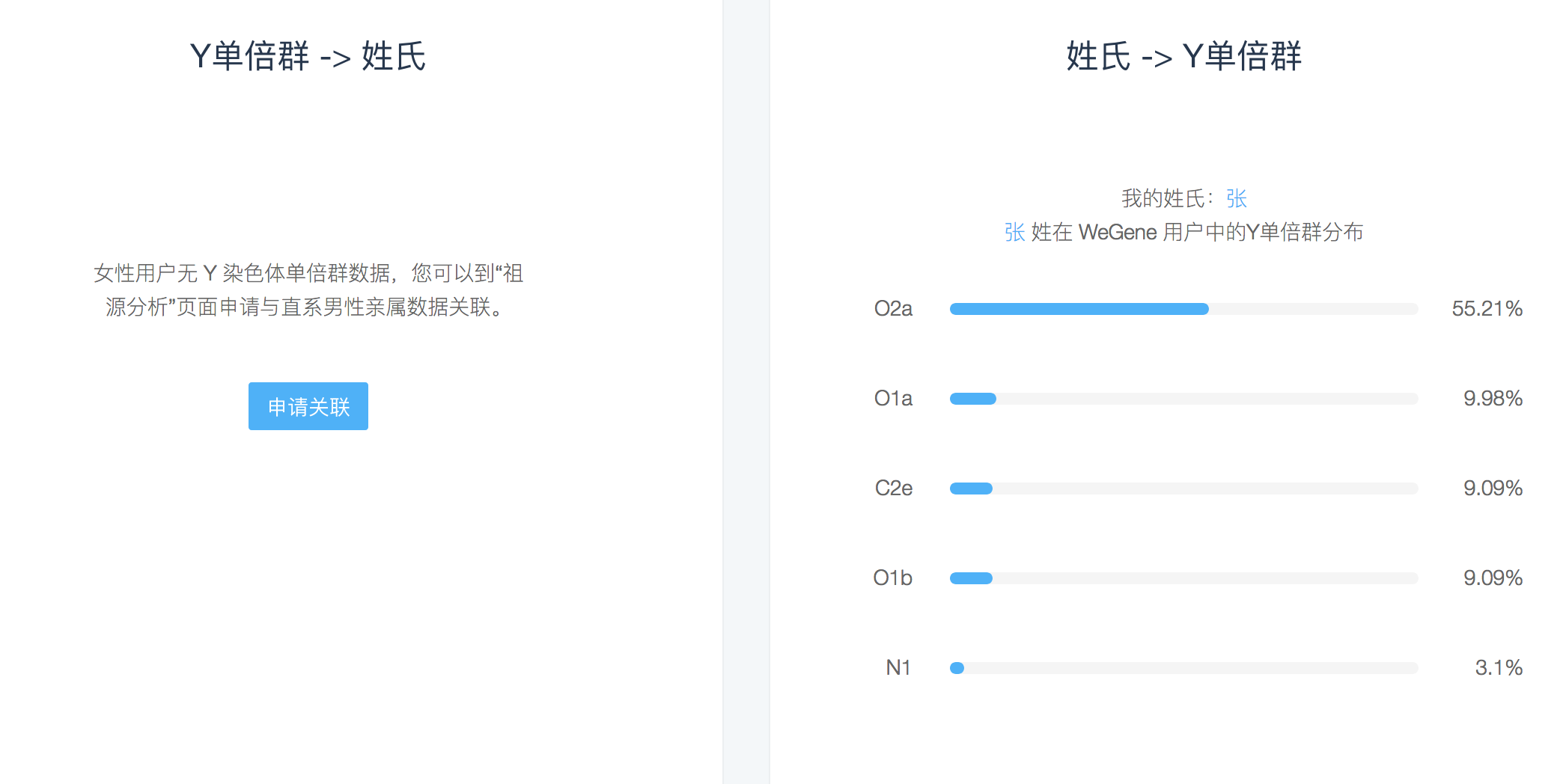Click the Y单倍群 -> 姓氏 heading
Viewport: 1566px width, 784px height.
308,56
